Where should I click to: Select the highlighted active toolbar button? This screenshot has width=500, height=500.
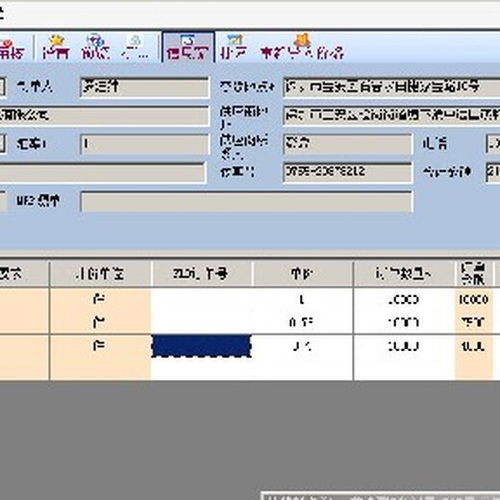188,47
